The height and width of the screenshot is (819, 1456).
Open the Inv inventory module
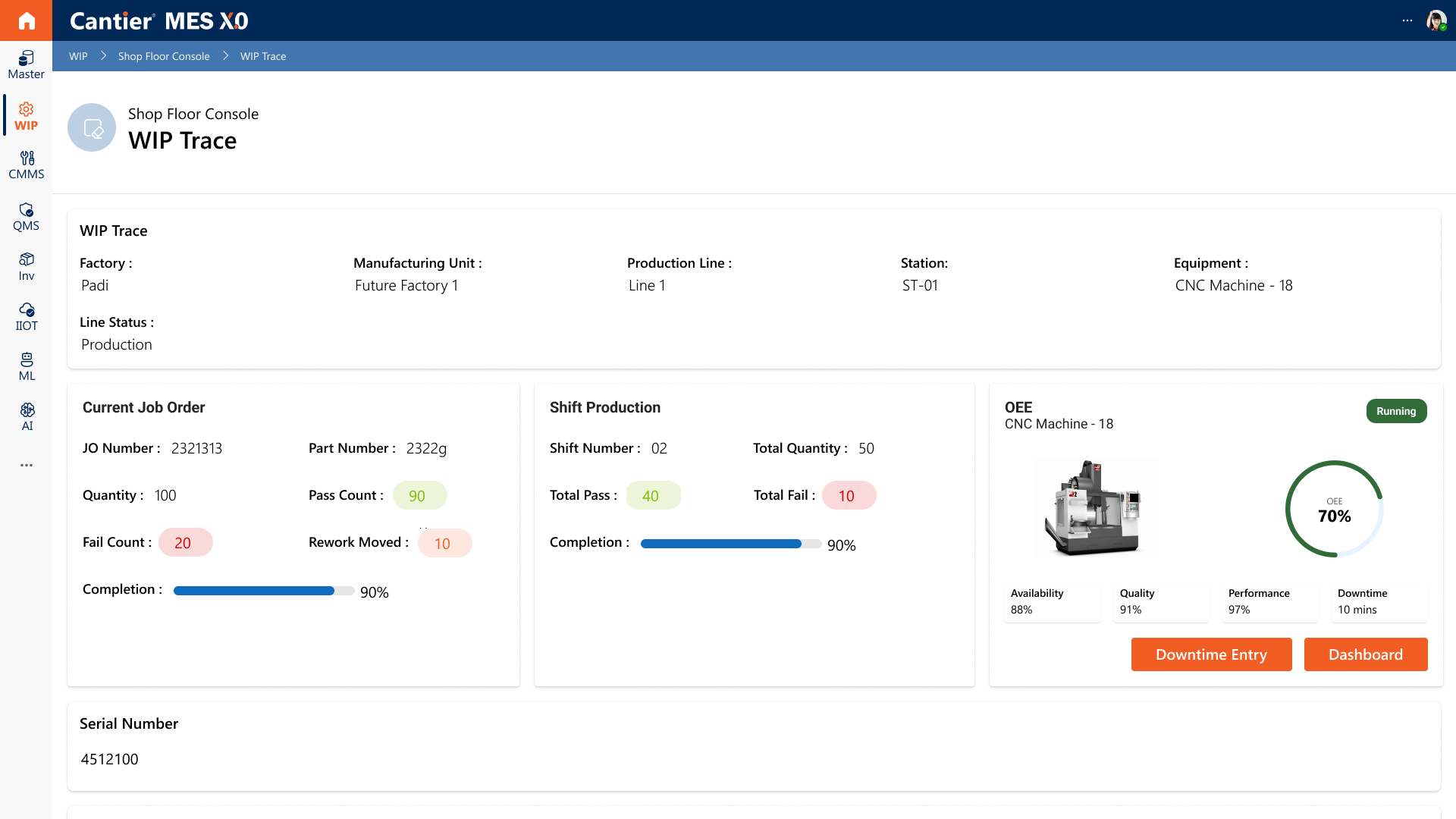click(27, 267)
